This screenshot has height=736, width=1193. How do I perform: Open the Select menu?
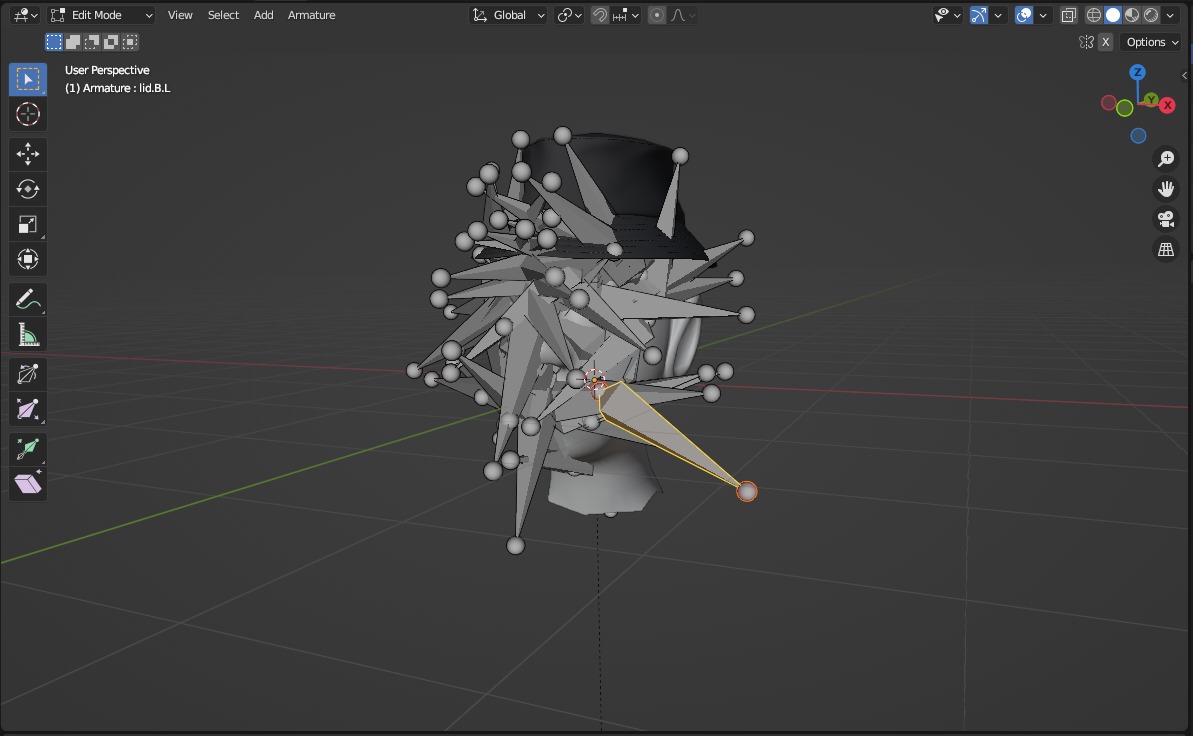pos(223,15)
